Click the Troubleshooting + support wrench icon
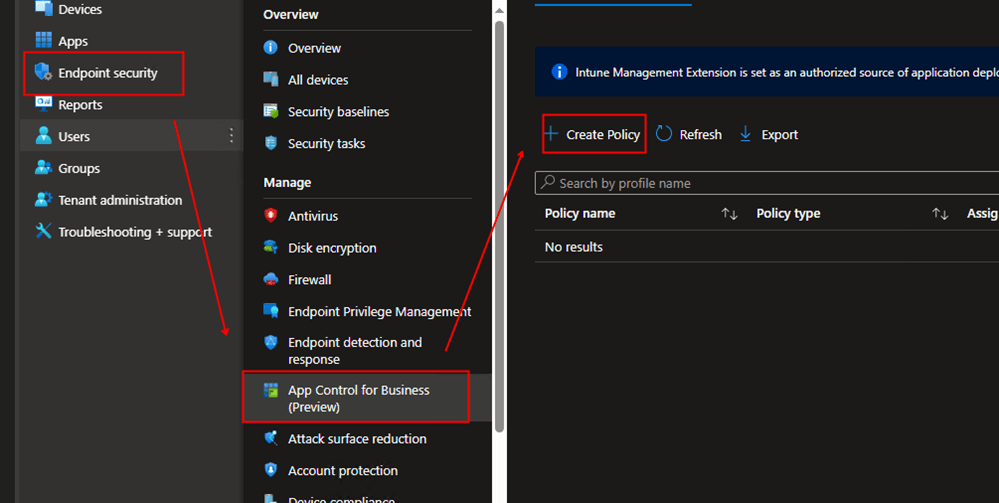Screen dimensions: 999x503 tap(43, 231)
